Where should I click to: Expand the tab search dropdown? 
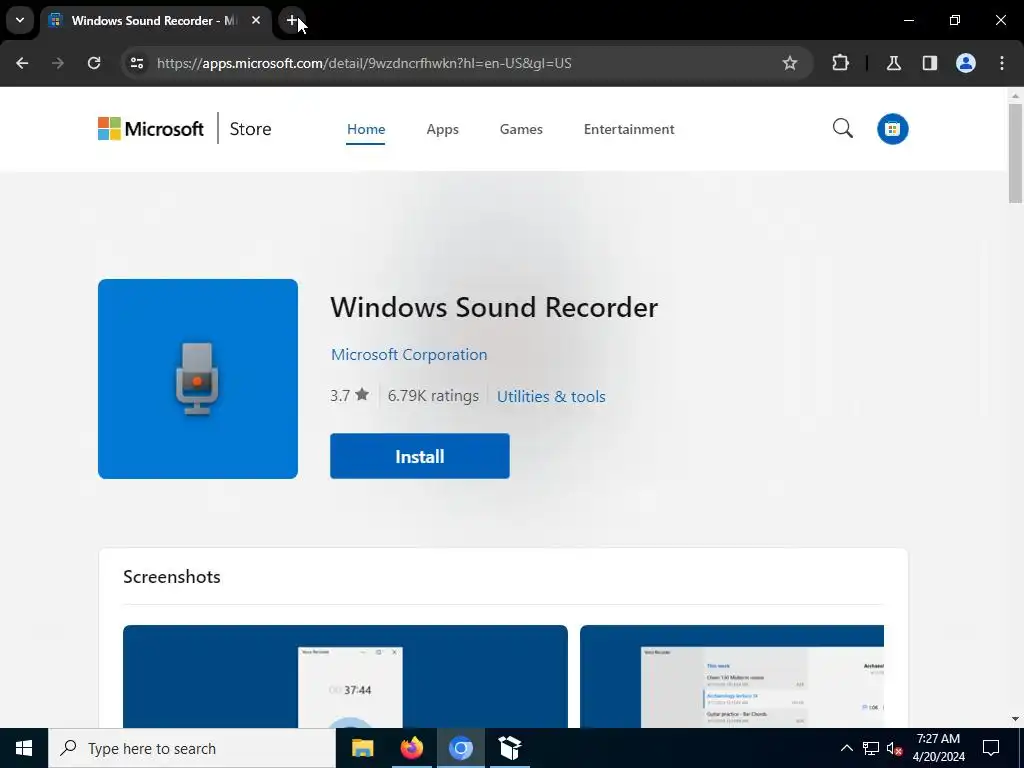tap(20, 20)
